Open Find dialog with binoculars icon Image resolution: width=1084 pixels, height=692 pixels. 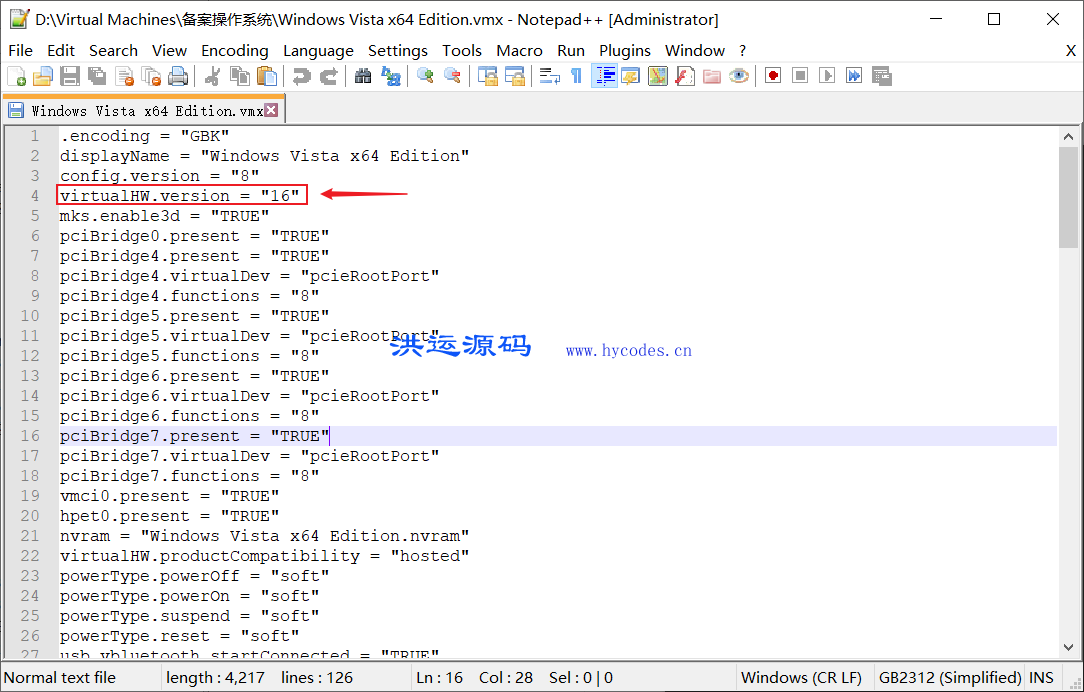click(x=363, y=76)
